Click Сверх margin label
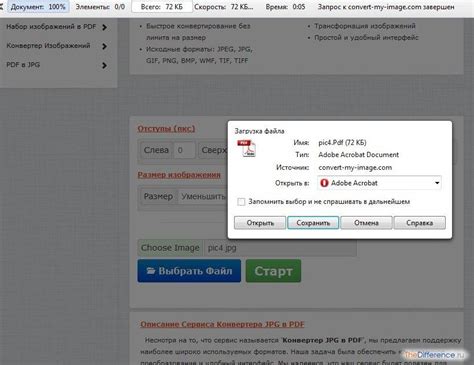Viewport: 474px width, 365px height. pos(214,150)
